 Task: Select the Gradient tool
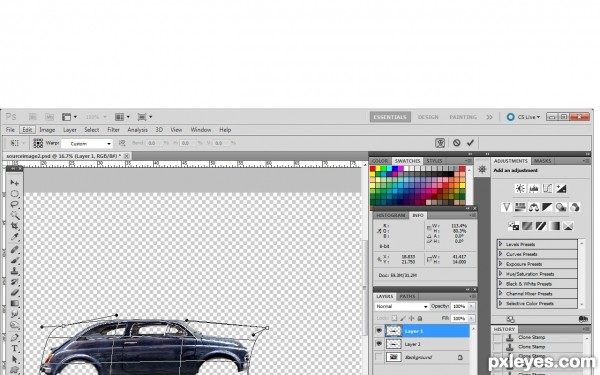[15, 303]
